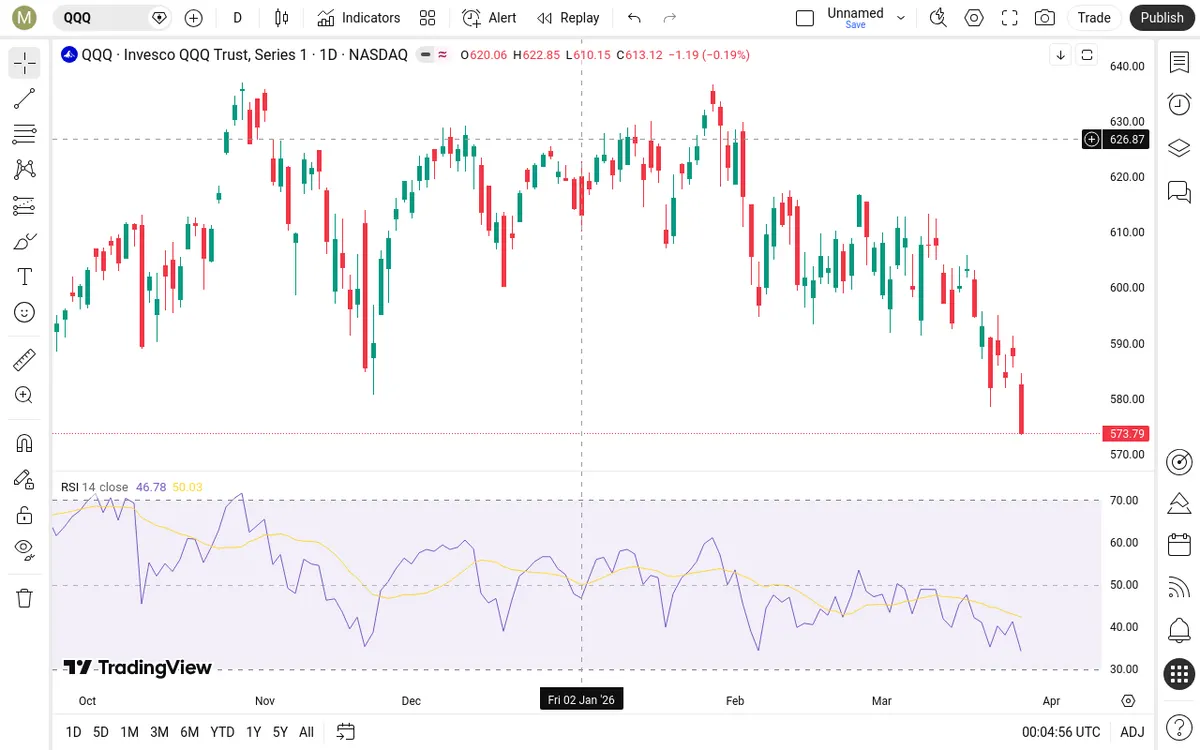Open the watchlist panel icon
Image resolution: width=1200 pixels, height=750 pixels.
click(1179, 63)
